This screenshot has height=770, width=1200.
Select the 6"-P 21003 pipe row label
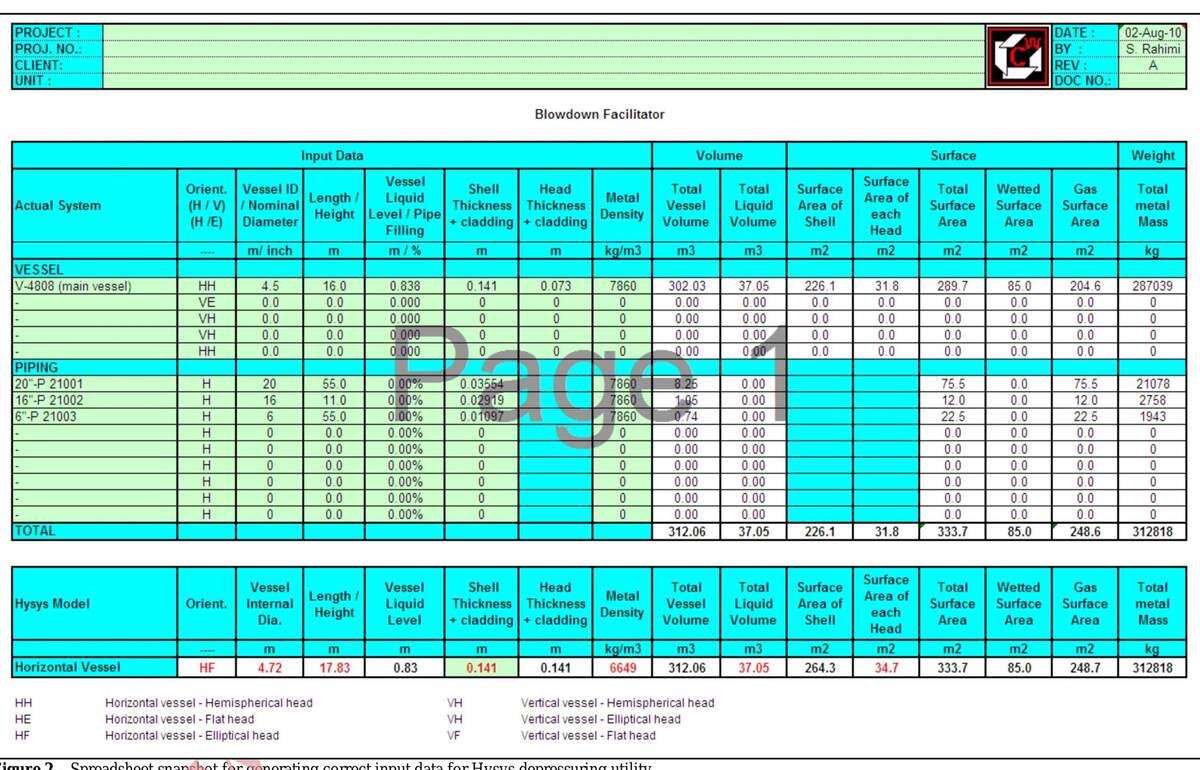point(95,416)
